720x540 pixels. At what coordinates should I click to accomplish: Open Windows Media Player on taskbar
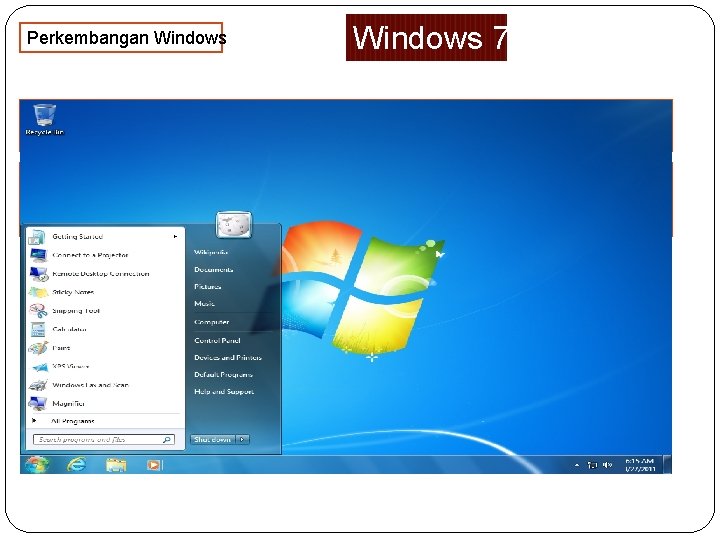pyautogui.click(x=154, y=465)
